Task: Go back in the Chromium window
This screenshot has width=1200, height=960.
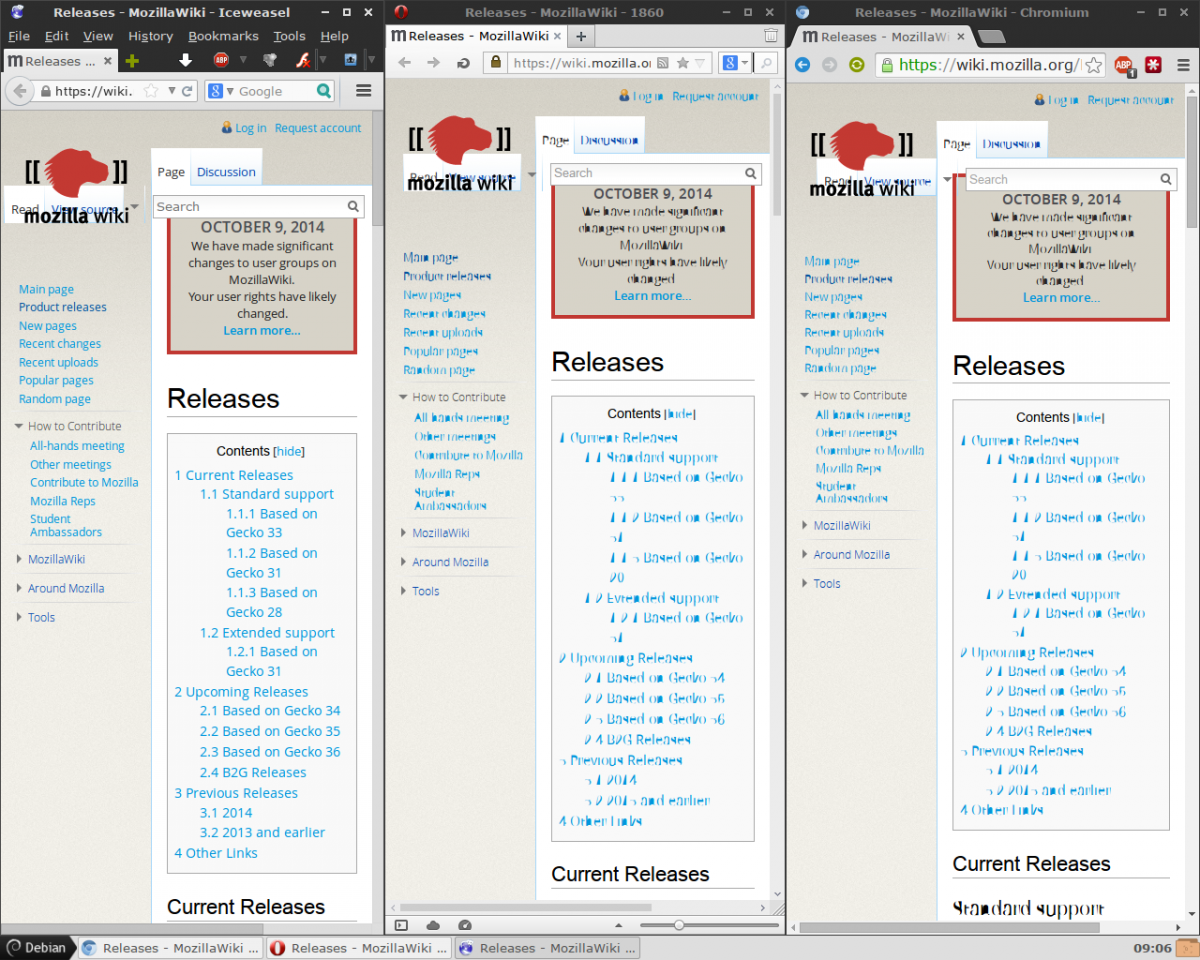Action: click(x=802, y=65)
